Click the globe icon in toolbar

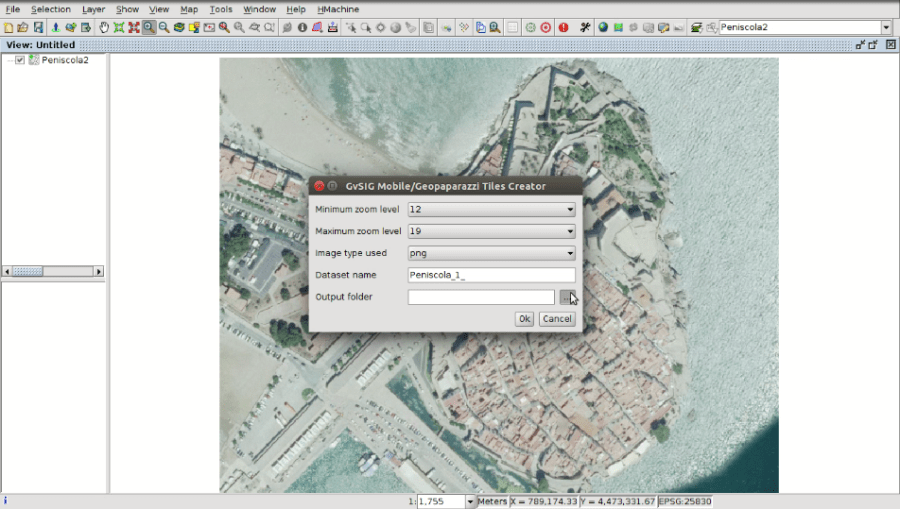pyautogui.click(x=603, y=27)
